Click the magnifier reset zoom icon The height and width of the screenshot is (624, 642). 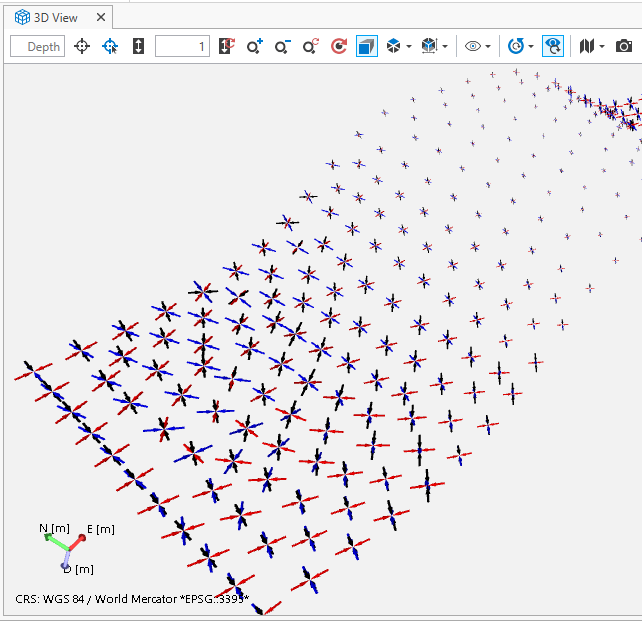coord(311,46)
